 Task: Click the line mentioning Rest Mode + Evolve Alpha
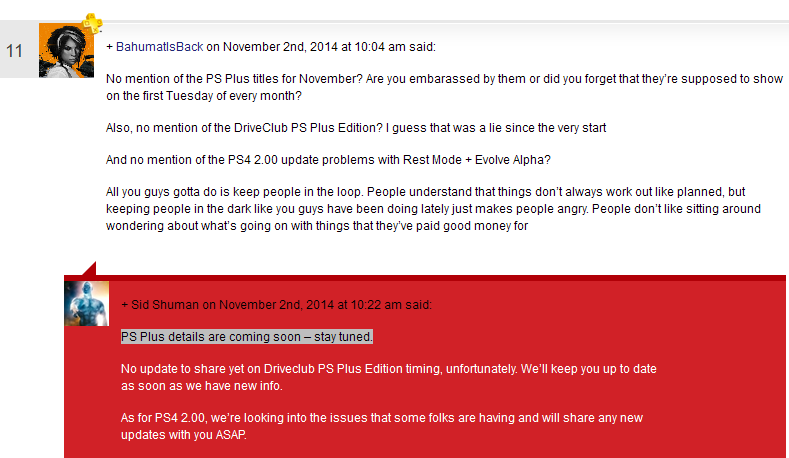click(328, 160)
